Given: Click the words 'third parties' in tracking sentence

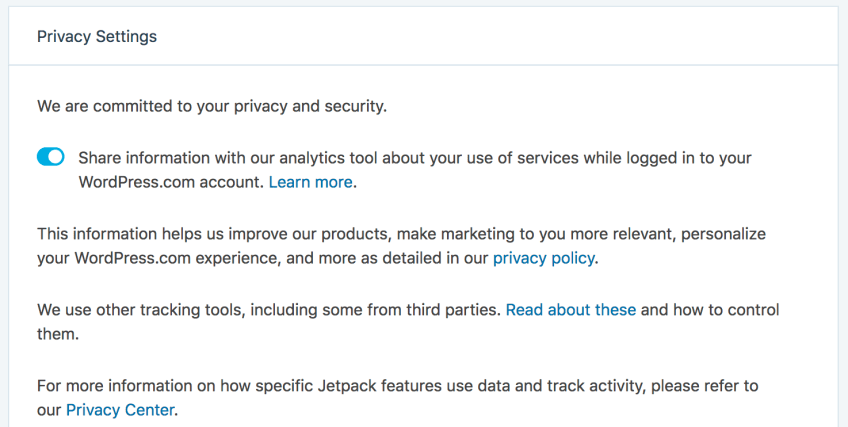Looking at the screenshot, I should pyautogui.click(x=456, y=310).
